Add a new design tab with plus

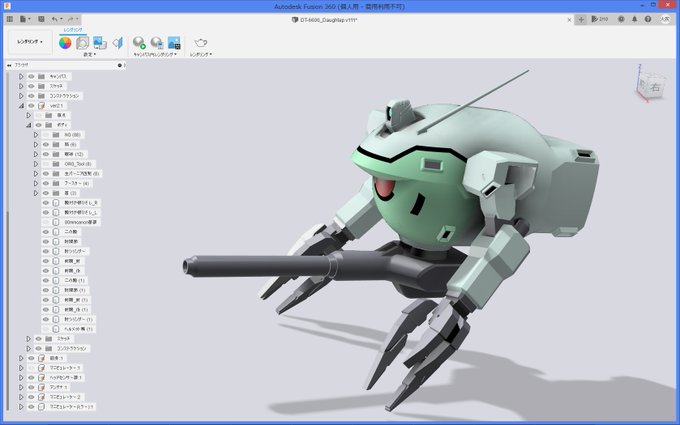pyautogui.click(x=581, y=20)
